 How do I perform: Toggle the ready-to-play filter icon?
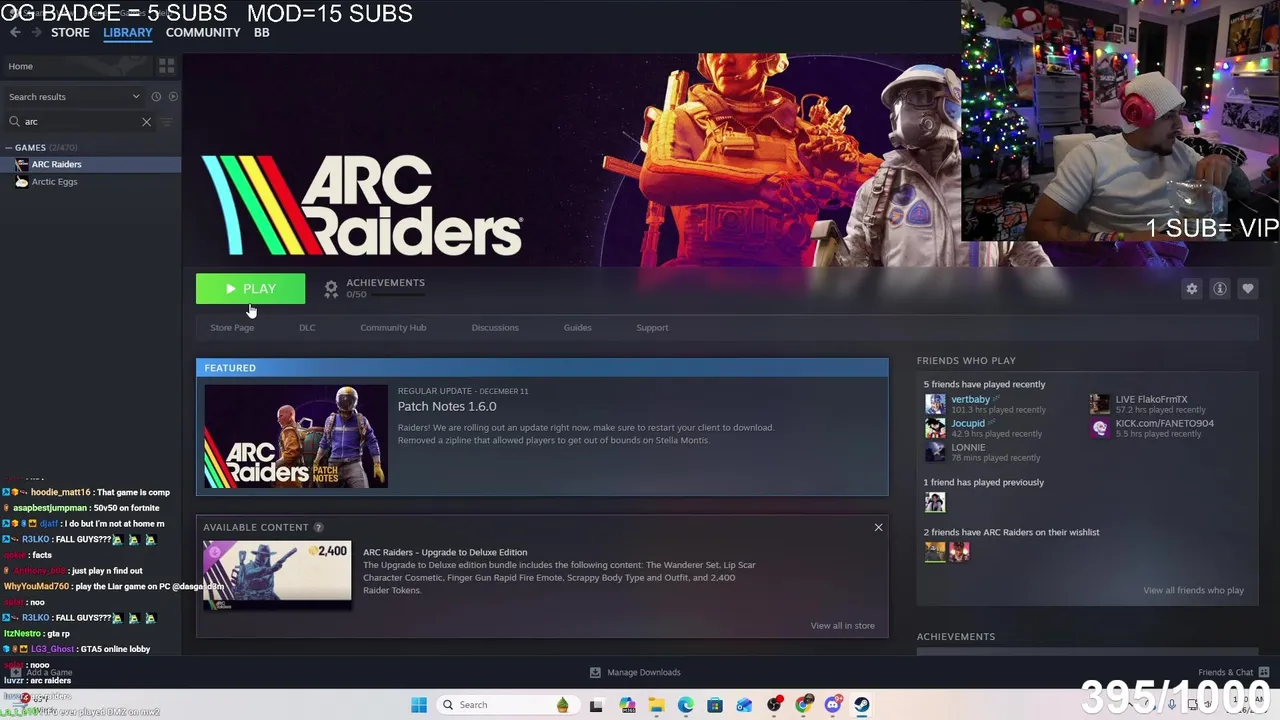pyautogui.click(x=173, y=97)
